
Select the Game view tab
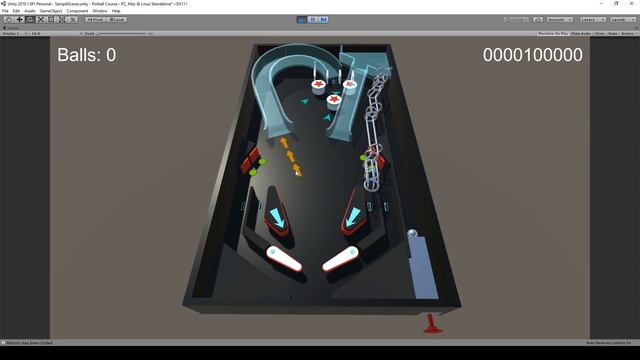pos(11,28)
